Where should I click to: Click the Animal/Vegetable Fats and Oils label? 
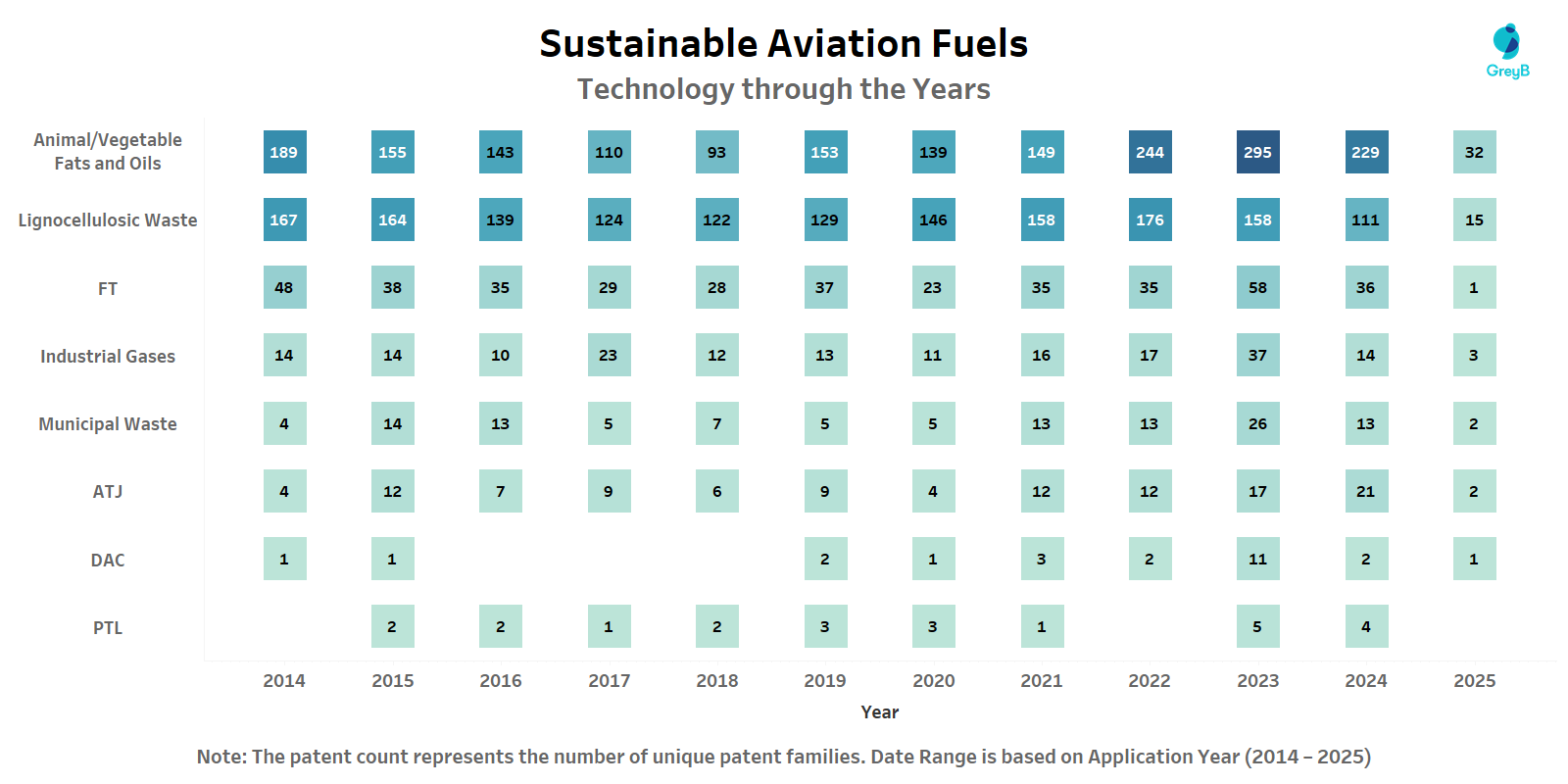click(x=108, y=152)
